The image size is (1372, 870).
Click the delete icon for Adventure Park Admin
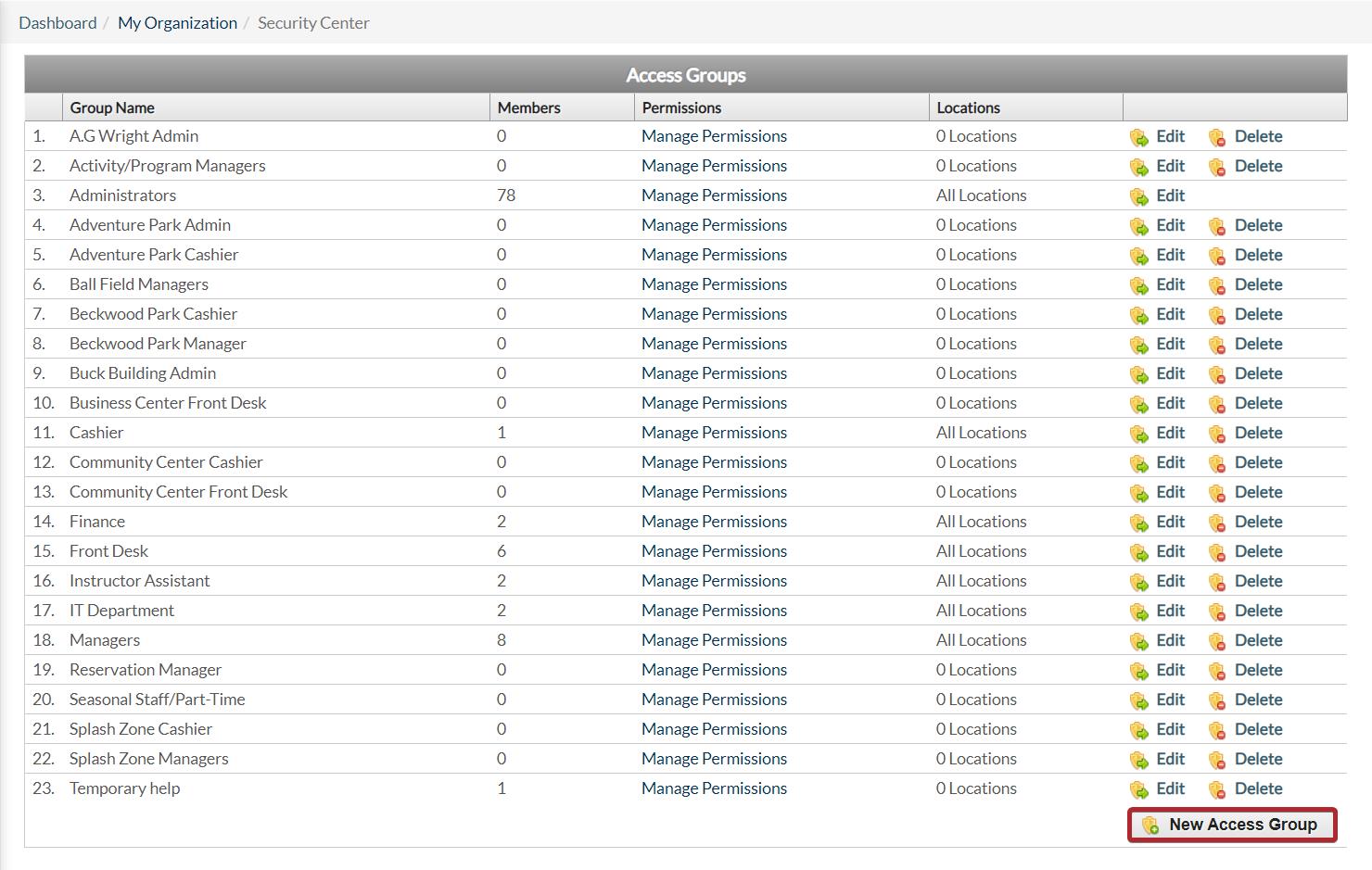(1217, 227)
